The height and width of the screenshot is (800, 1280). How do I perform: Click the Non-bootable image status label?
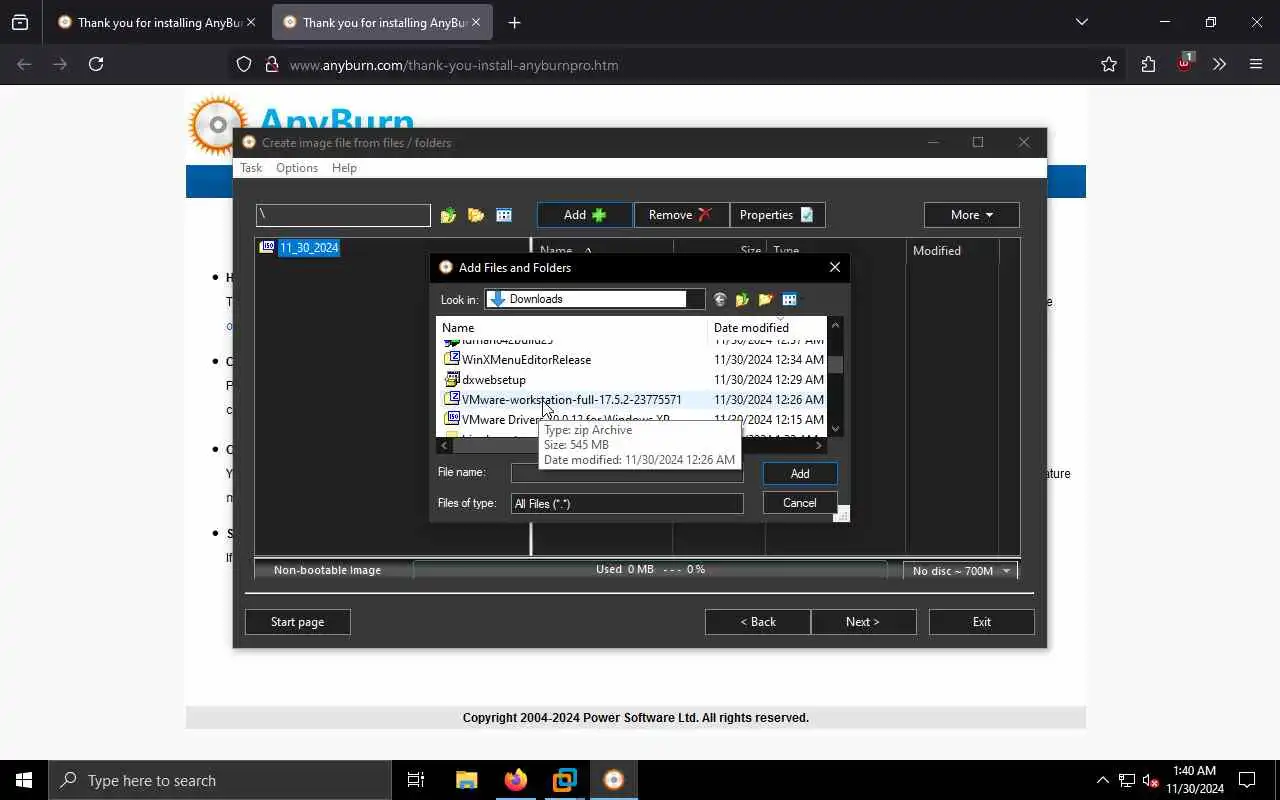pyautogui.click(x=327, y=570)
